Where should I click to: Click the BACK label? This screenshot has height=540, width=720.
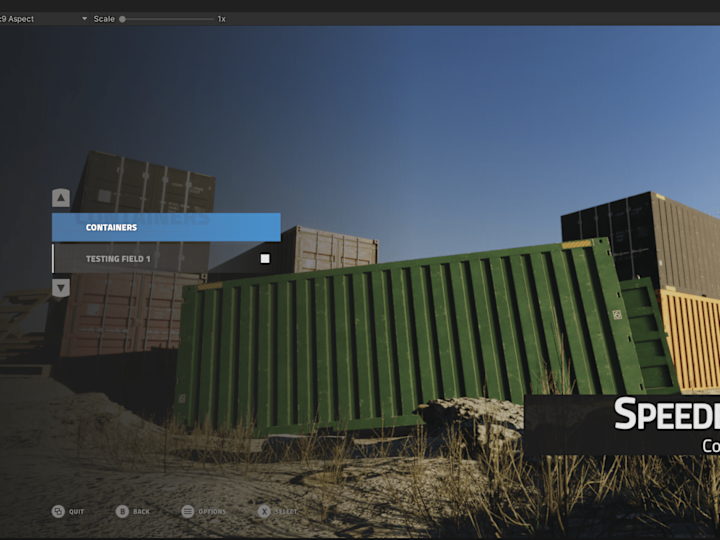pos(141,512)
